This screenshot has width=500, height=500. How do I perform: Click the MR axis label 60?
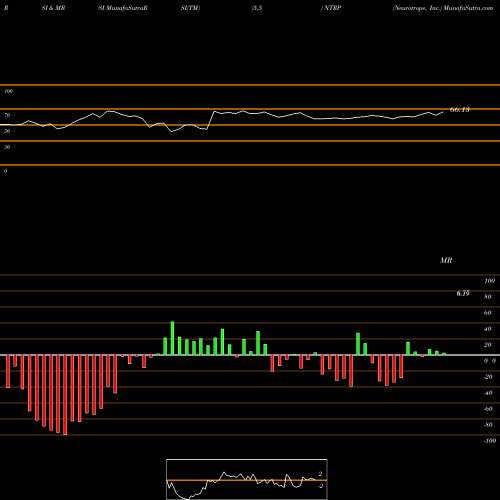click(x=488, y=313)
